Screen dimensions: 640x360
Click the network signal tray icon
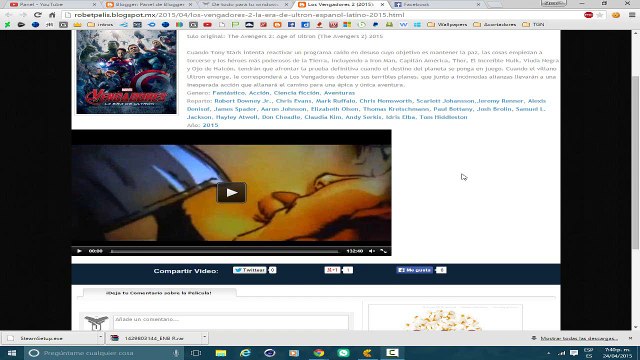(x=562, y=353)
